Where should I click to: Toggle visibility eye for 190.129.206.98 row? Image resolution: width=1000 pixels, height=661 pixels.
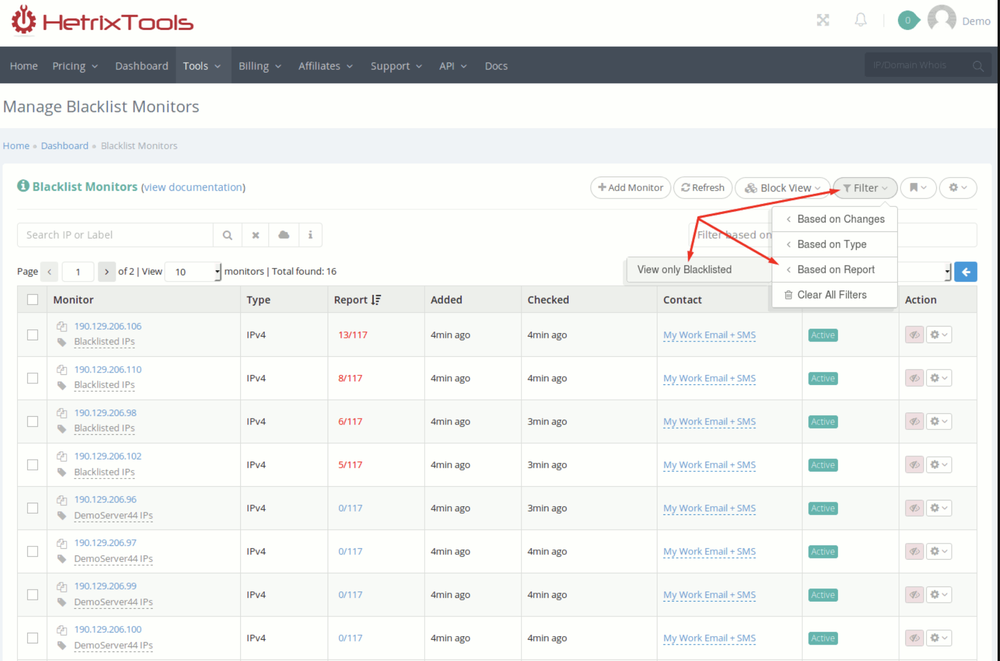coord(913,421)
